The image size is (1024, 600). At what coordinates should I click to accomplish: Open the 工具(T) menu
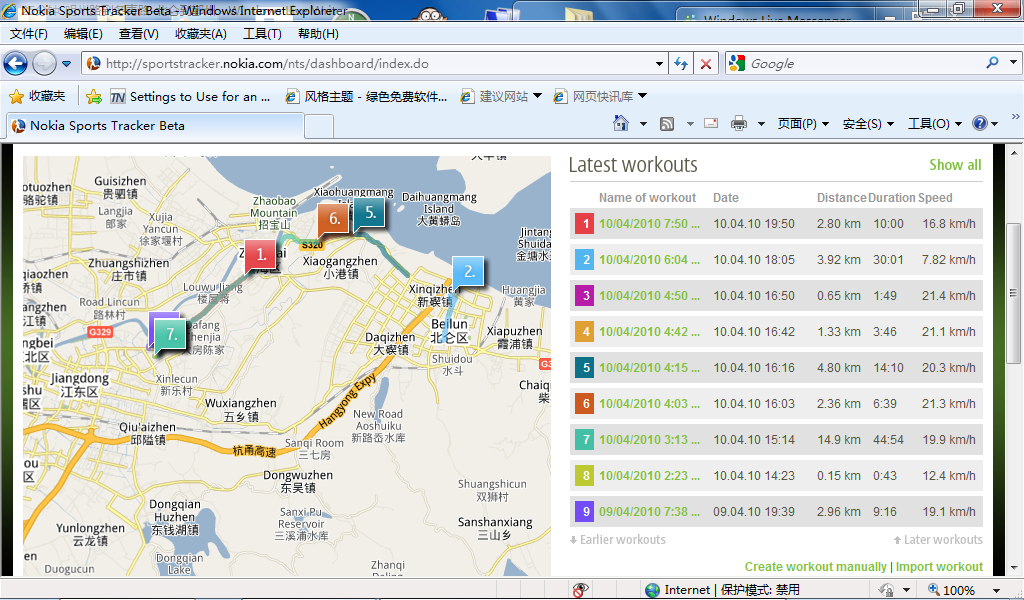click(x=262, y=34)
